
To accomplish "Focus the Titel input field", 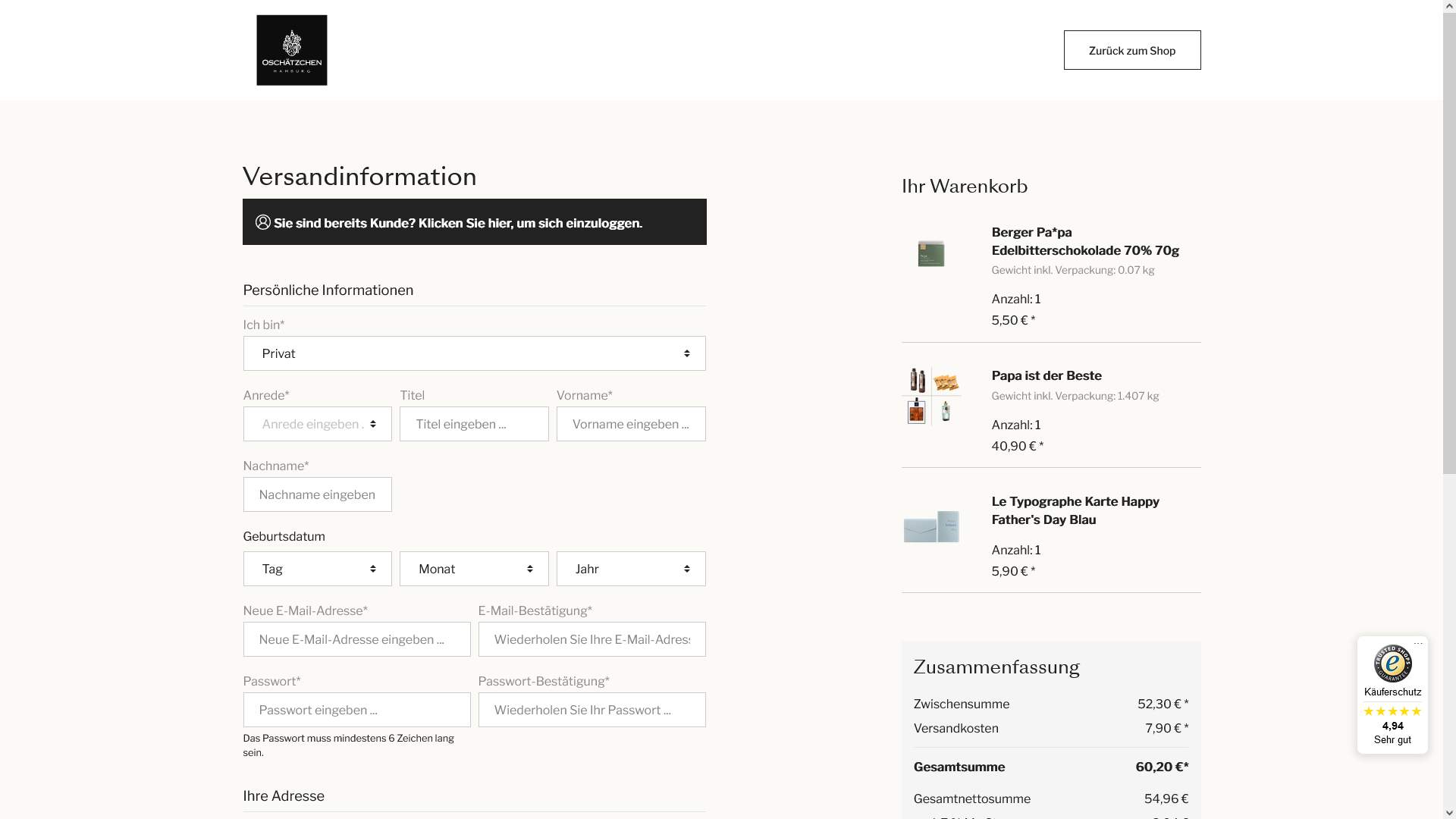I will [475, 424].
